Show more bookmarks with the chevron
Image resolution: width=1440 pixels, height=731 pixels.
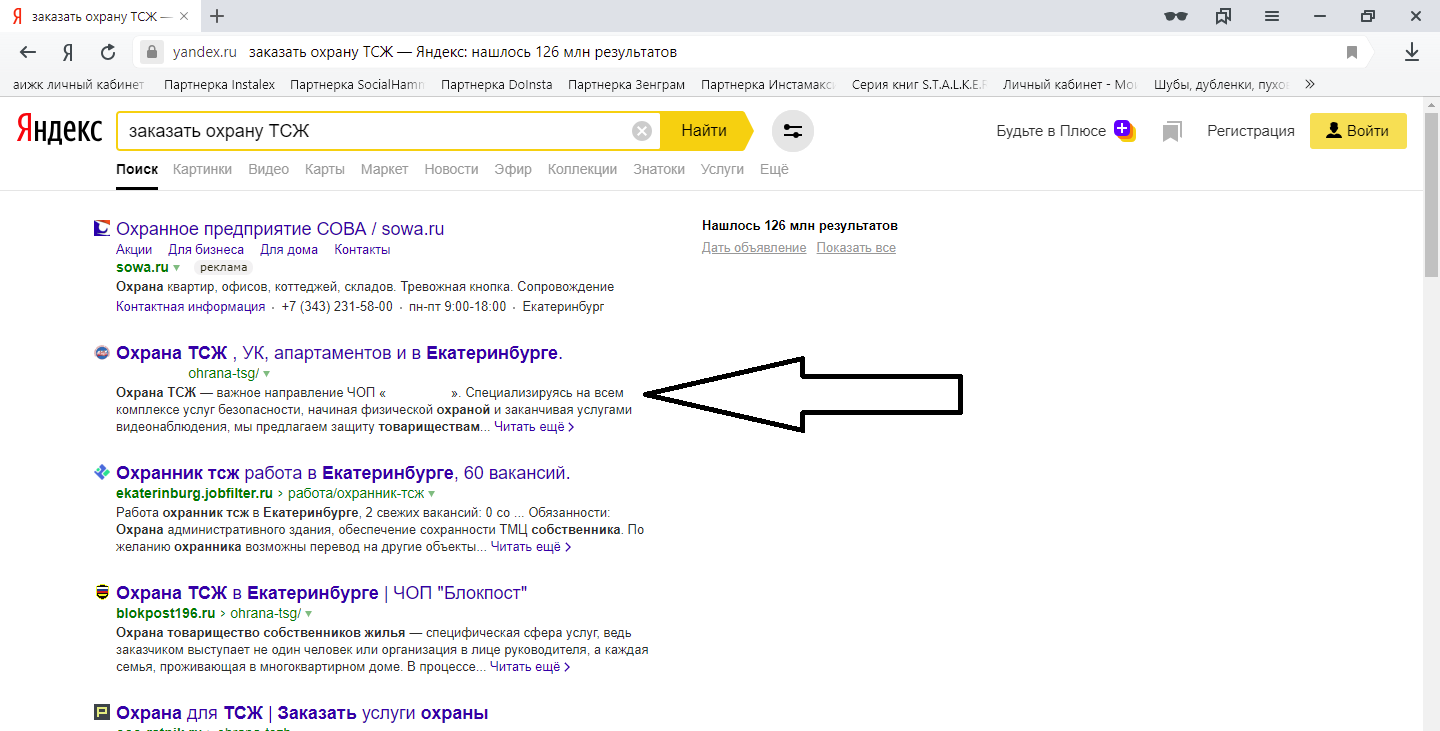click(1310, 84)
